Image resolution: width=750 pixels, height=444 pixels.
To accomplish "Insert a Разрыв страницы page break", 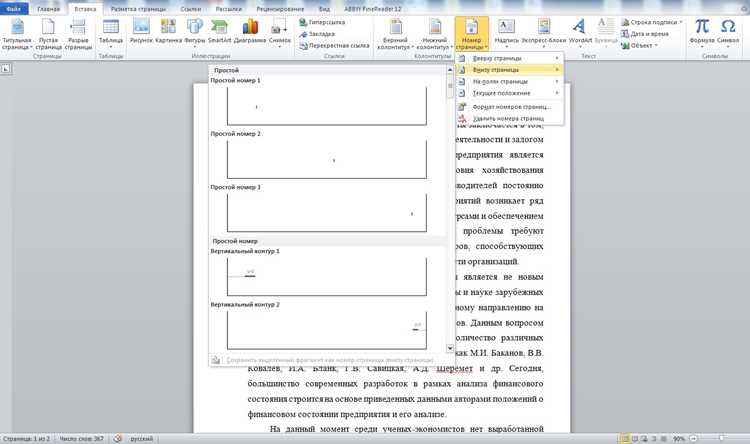I will pyautogui.click(x=78, y=34).
